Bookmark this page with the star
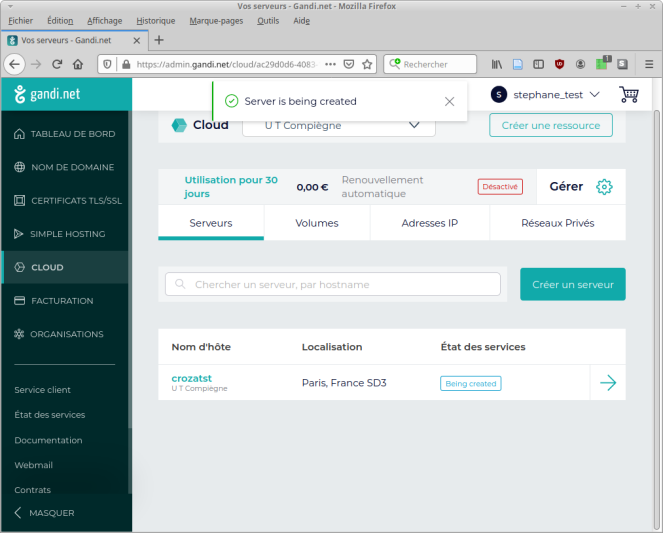The width and height of the screenshot is (663, 533). [367, 64]
